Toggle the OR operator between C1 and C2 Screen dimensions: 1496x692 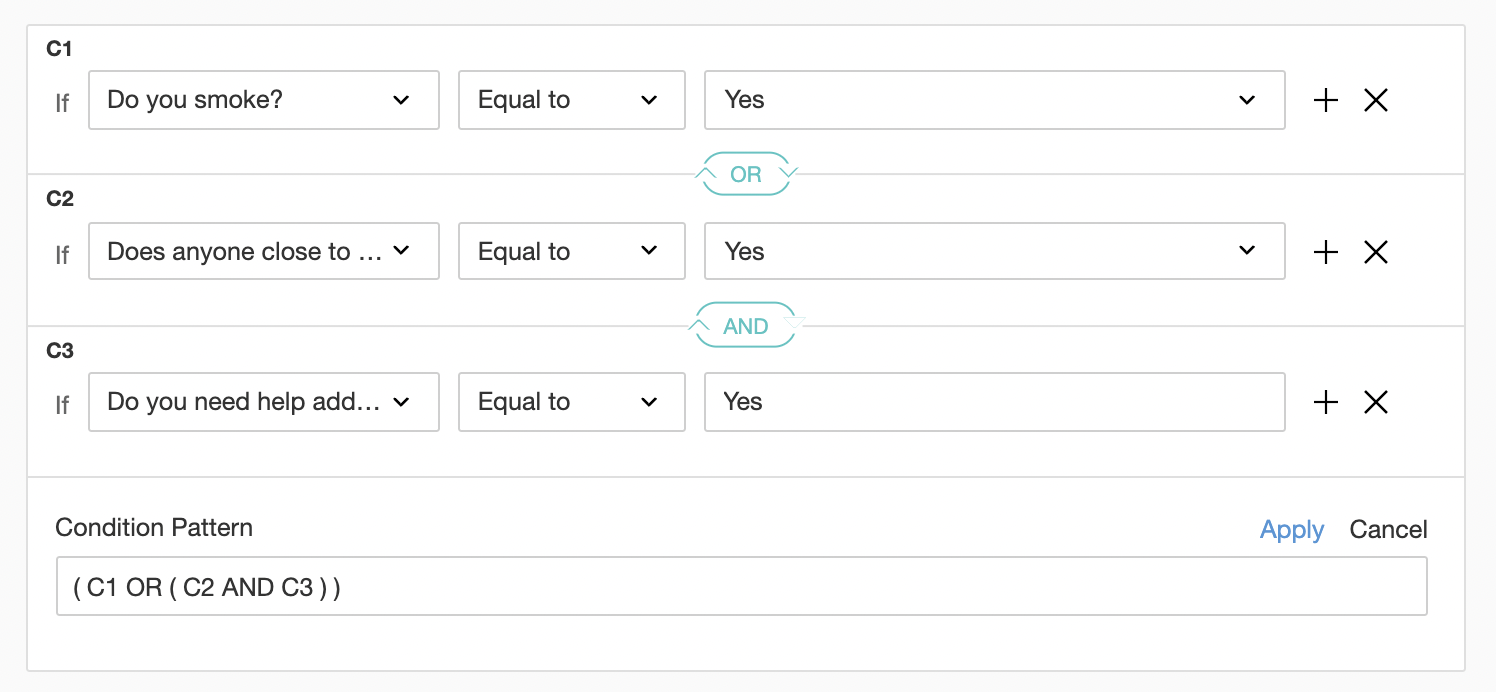(746, 174)
